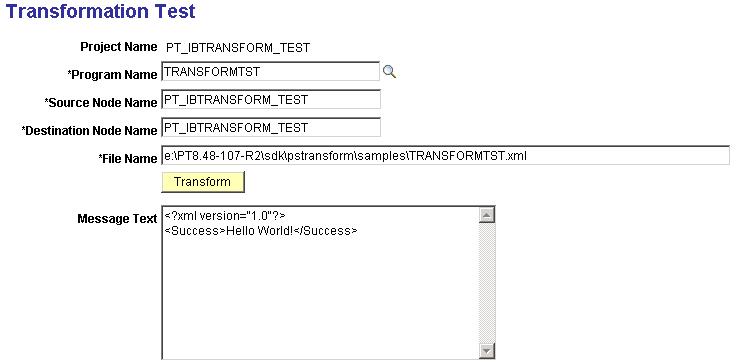Place cursor in the File Name path field

(445, 155)
